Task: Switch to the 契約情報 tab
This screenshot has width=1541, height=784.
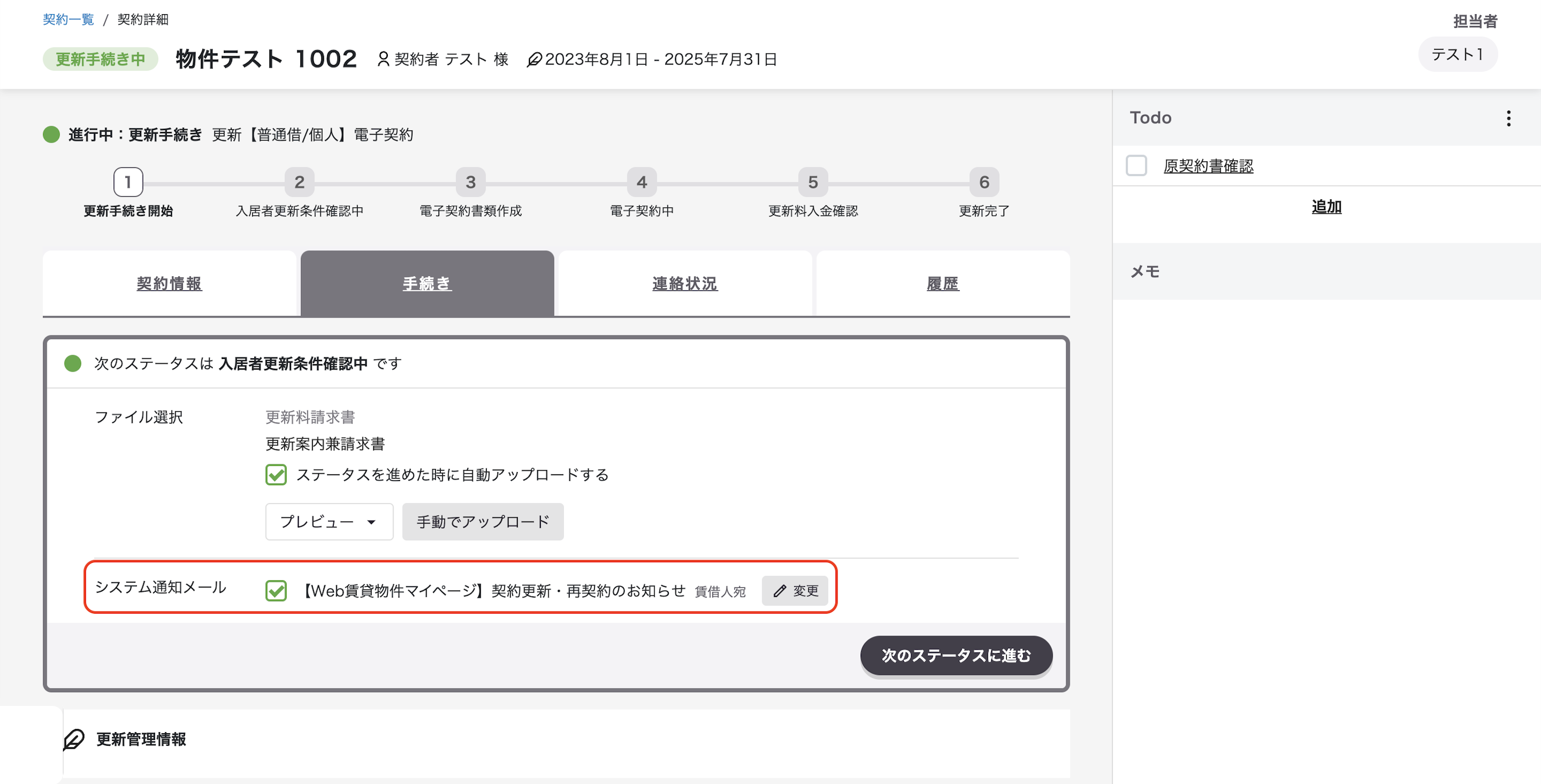Action: pos(169,284)
